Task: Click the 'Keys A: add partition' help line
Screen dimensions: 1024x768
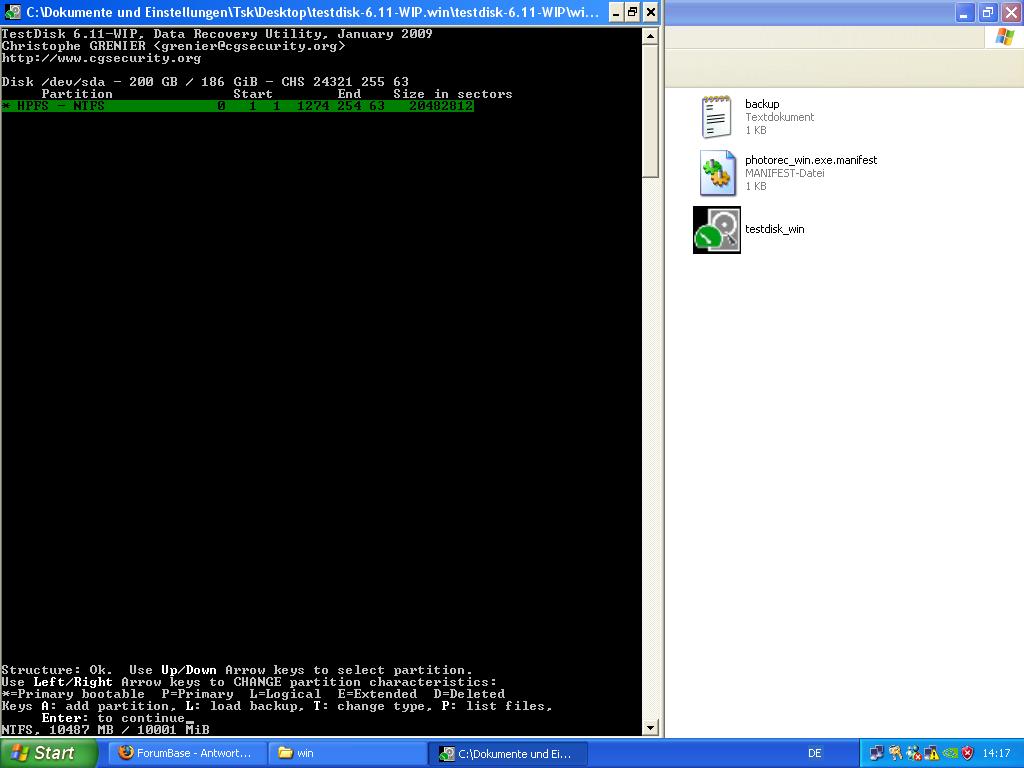Action: click(277, 706)
